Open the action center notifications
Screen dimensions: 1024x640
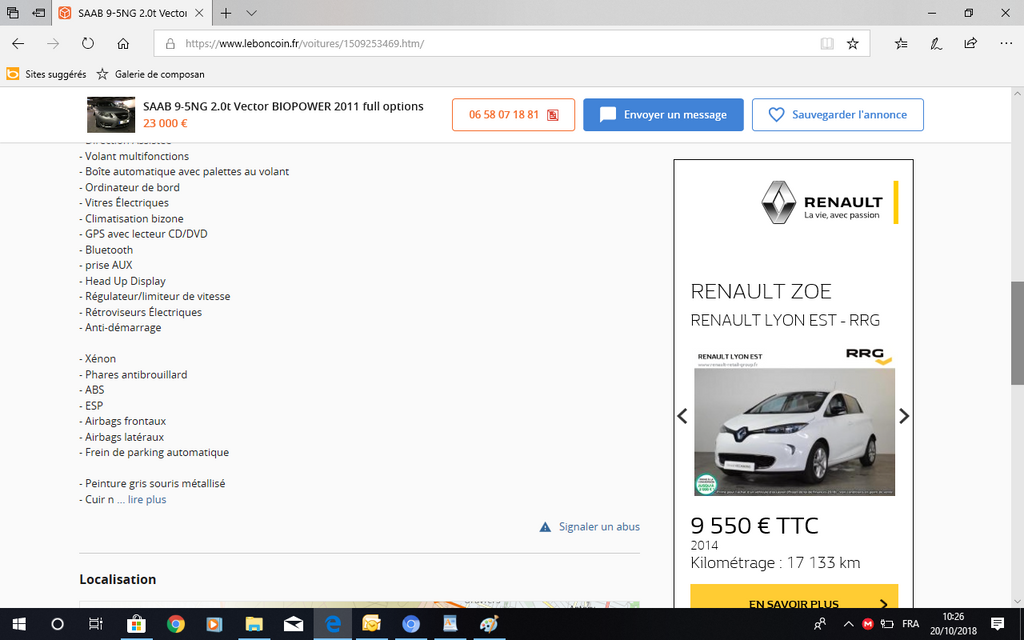point(997,624)
